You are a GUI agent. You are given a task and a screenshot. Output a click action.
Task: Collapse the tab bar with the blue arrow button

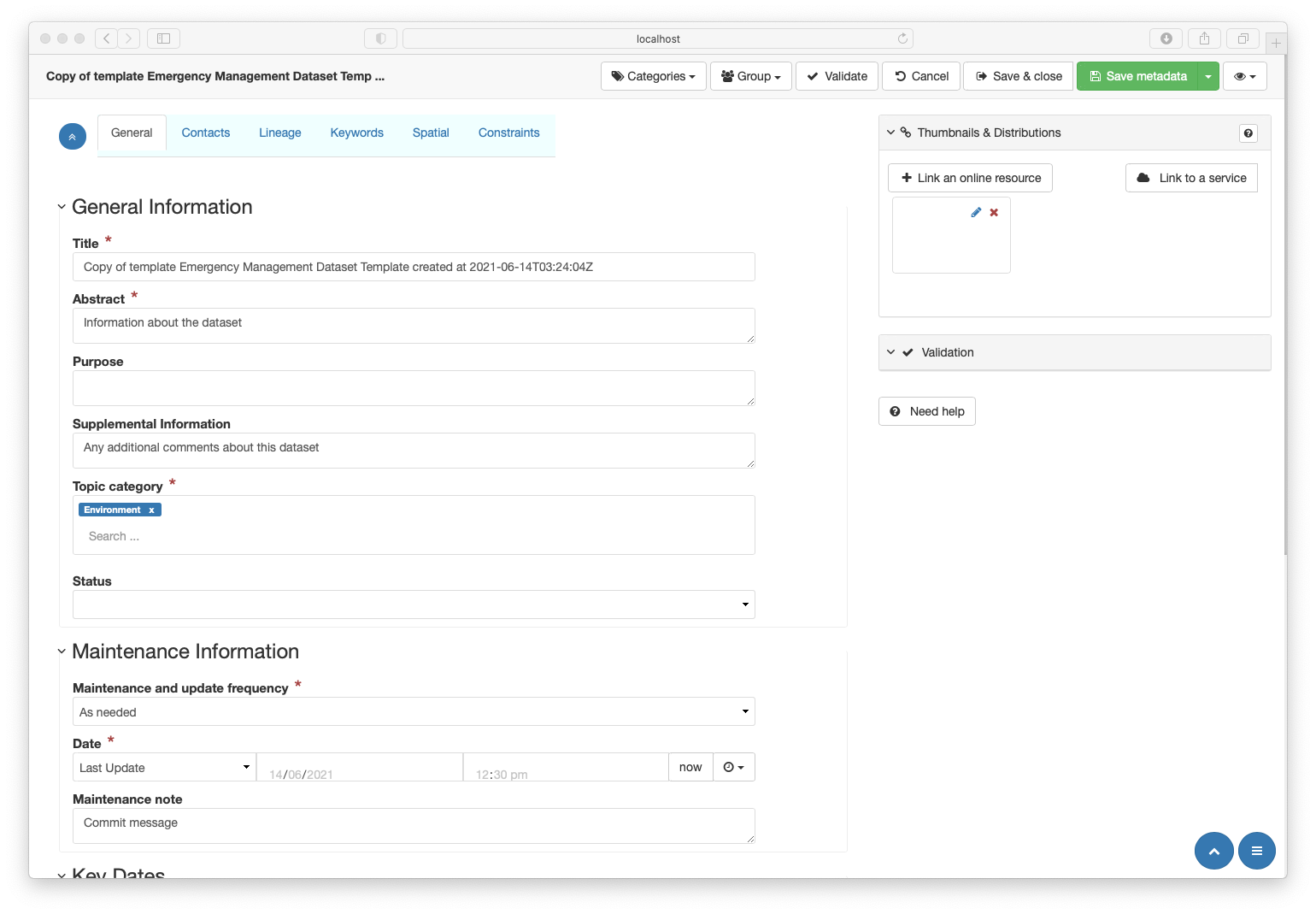73,136
